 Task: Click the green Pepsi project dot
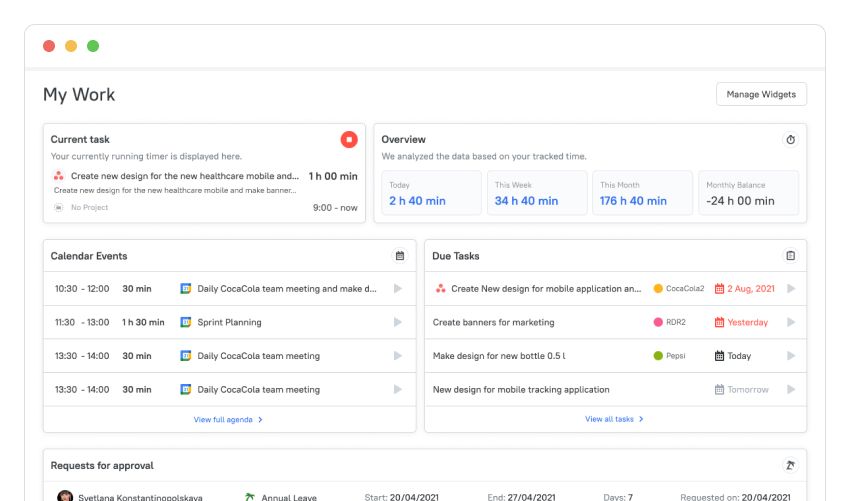click(x=658, y=356)
